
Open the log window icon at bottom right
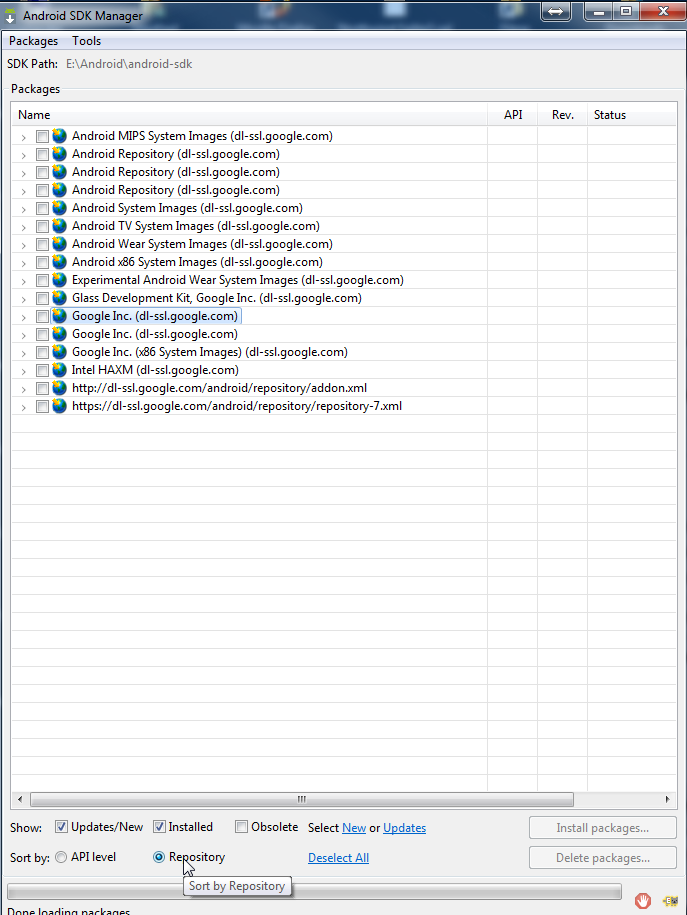pos(672,900)
